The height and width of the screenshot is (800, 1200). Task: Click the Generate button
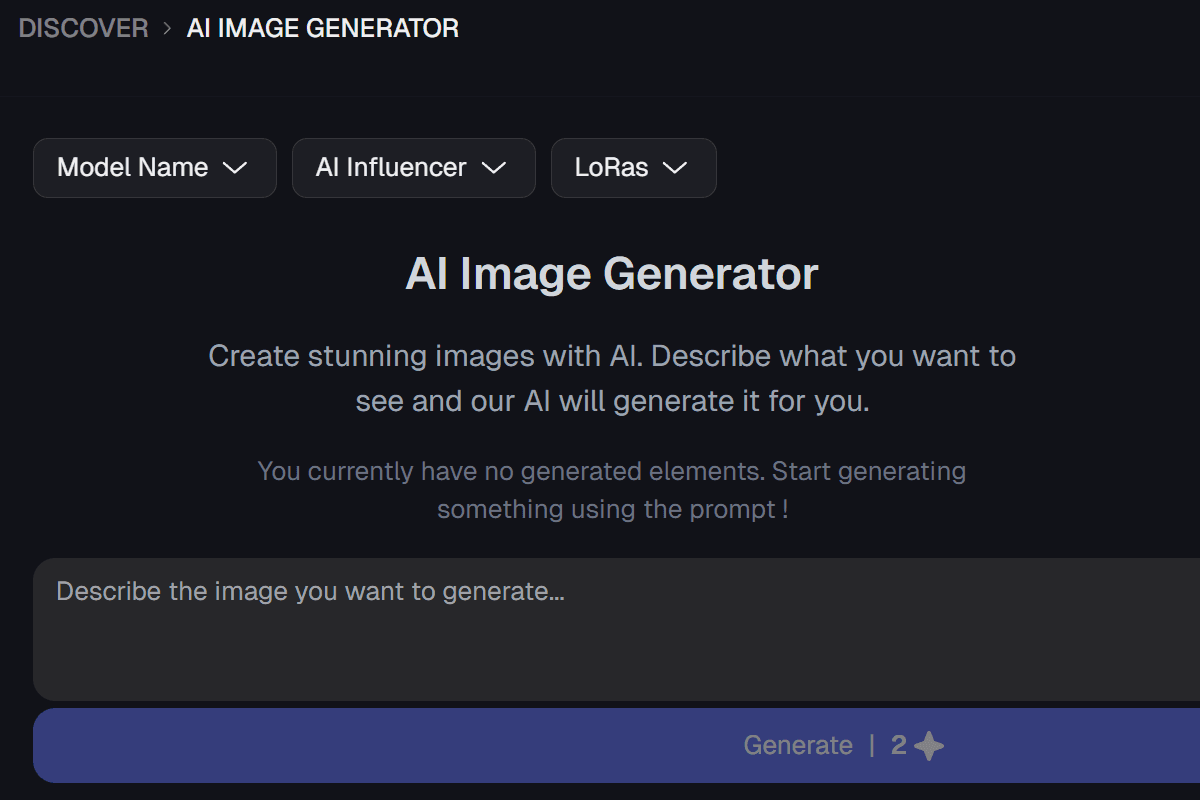coord(617,746)
